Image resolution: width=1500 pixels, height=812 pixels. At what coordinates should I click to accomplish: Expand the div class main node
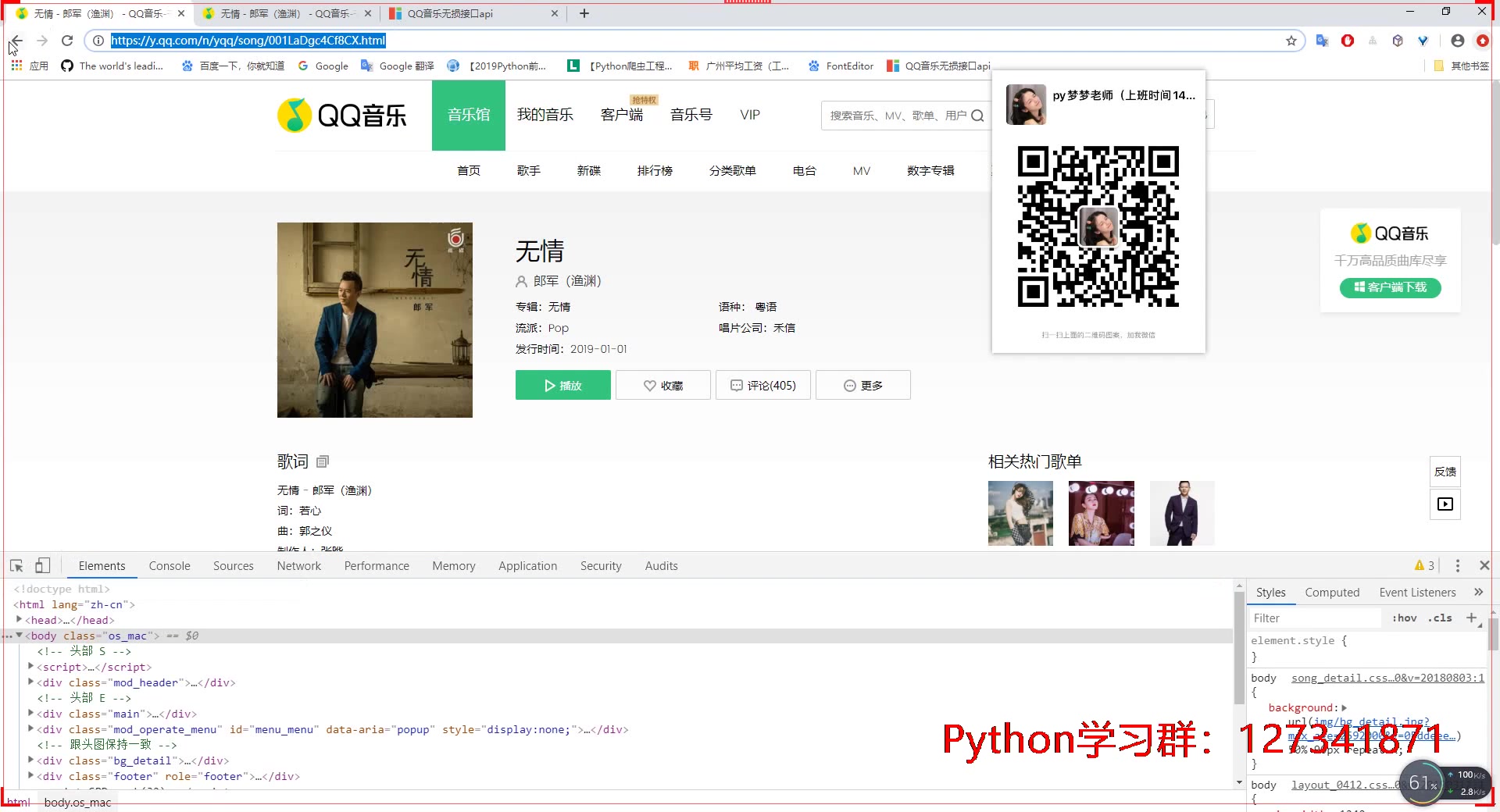[30, 714]
